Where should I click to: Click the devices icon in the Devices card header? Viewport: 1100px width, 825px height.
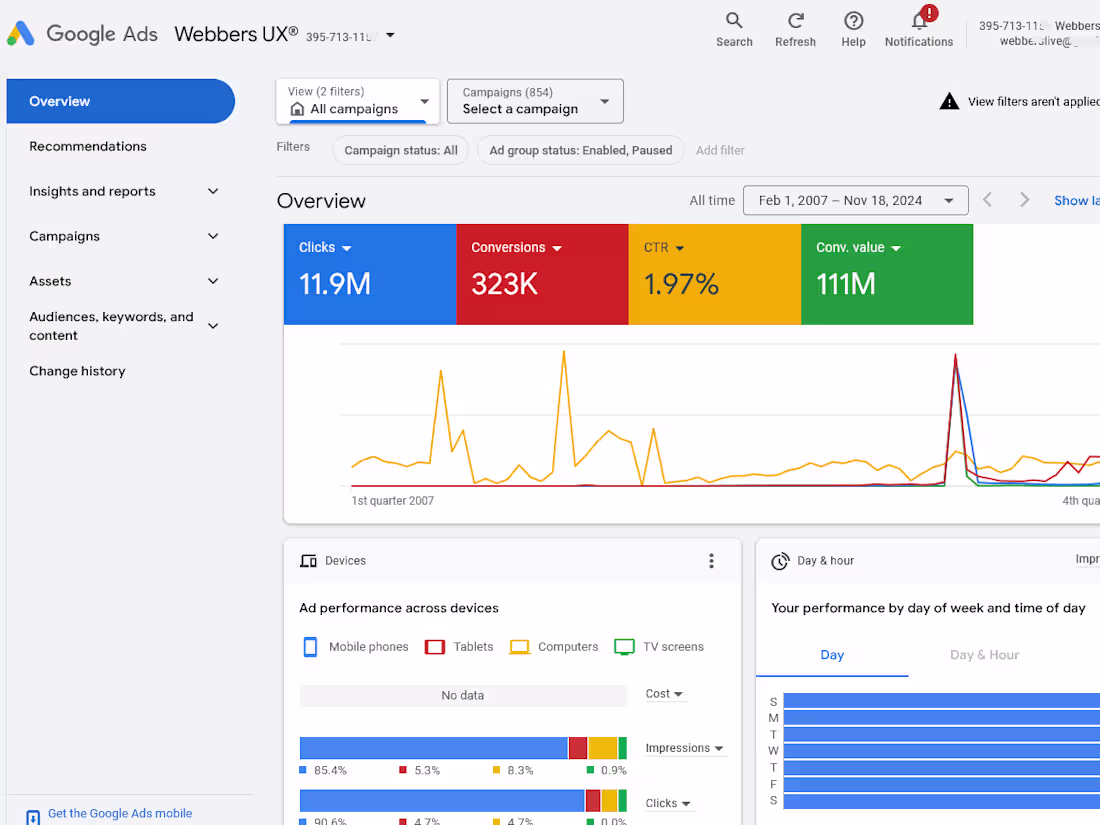(308, 561)
